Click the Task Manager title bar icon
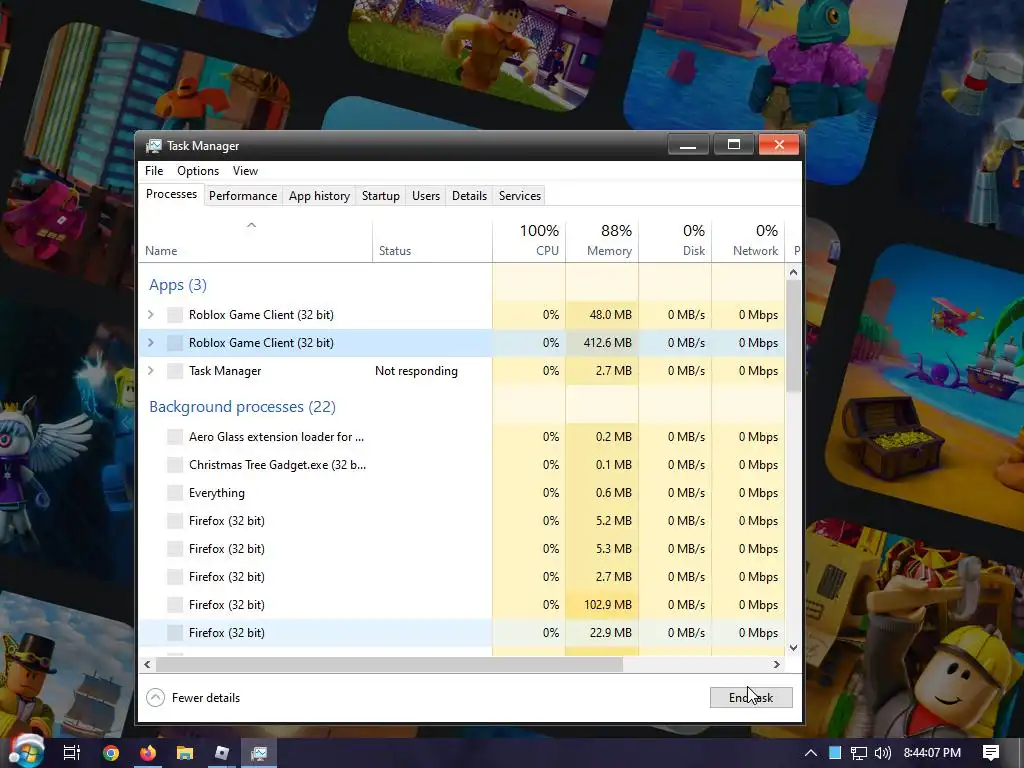The image size is (1024, 768). click(153, 146)
